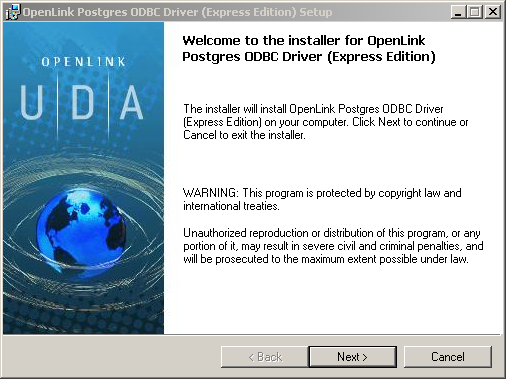Image resolution: width=506 pixels, height=379 pixels.
Task: Click the Next button to continue
Action: tap(353, 357)
